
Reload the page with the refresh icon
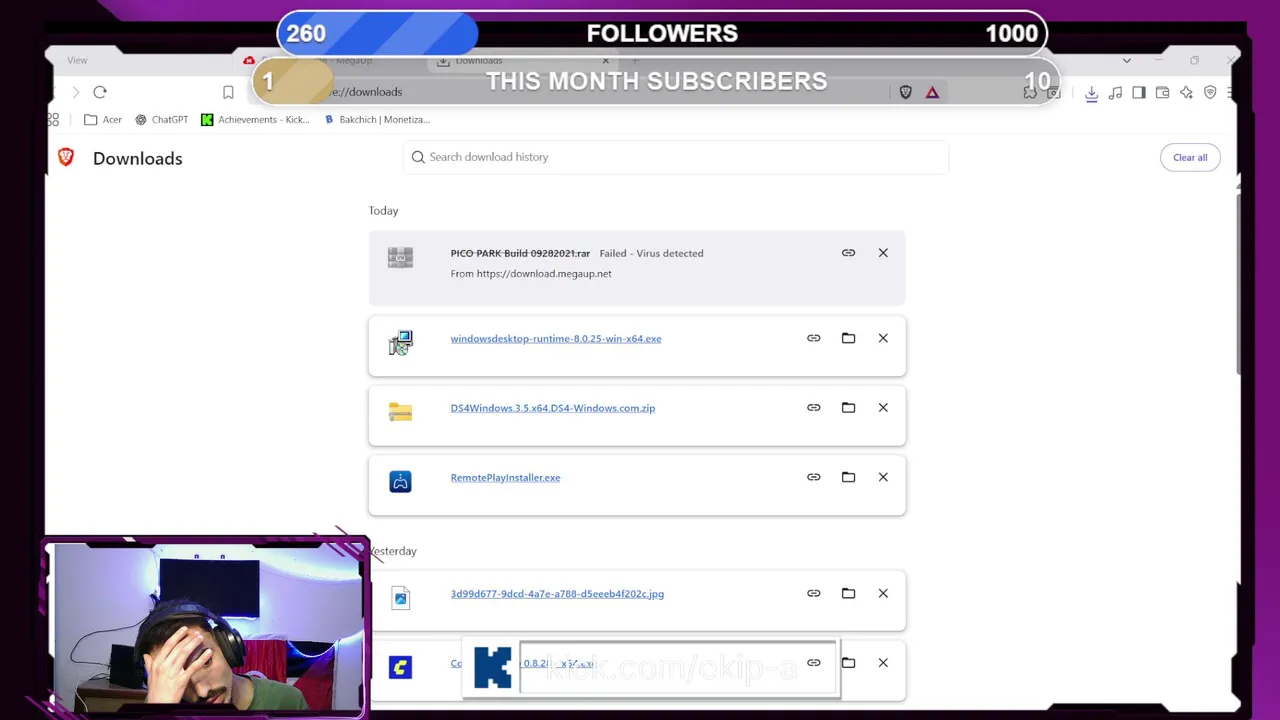tap(100, 92)
